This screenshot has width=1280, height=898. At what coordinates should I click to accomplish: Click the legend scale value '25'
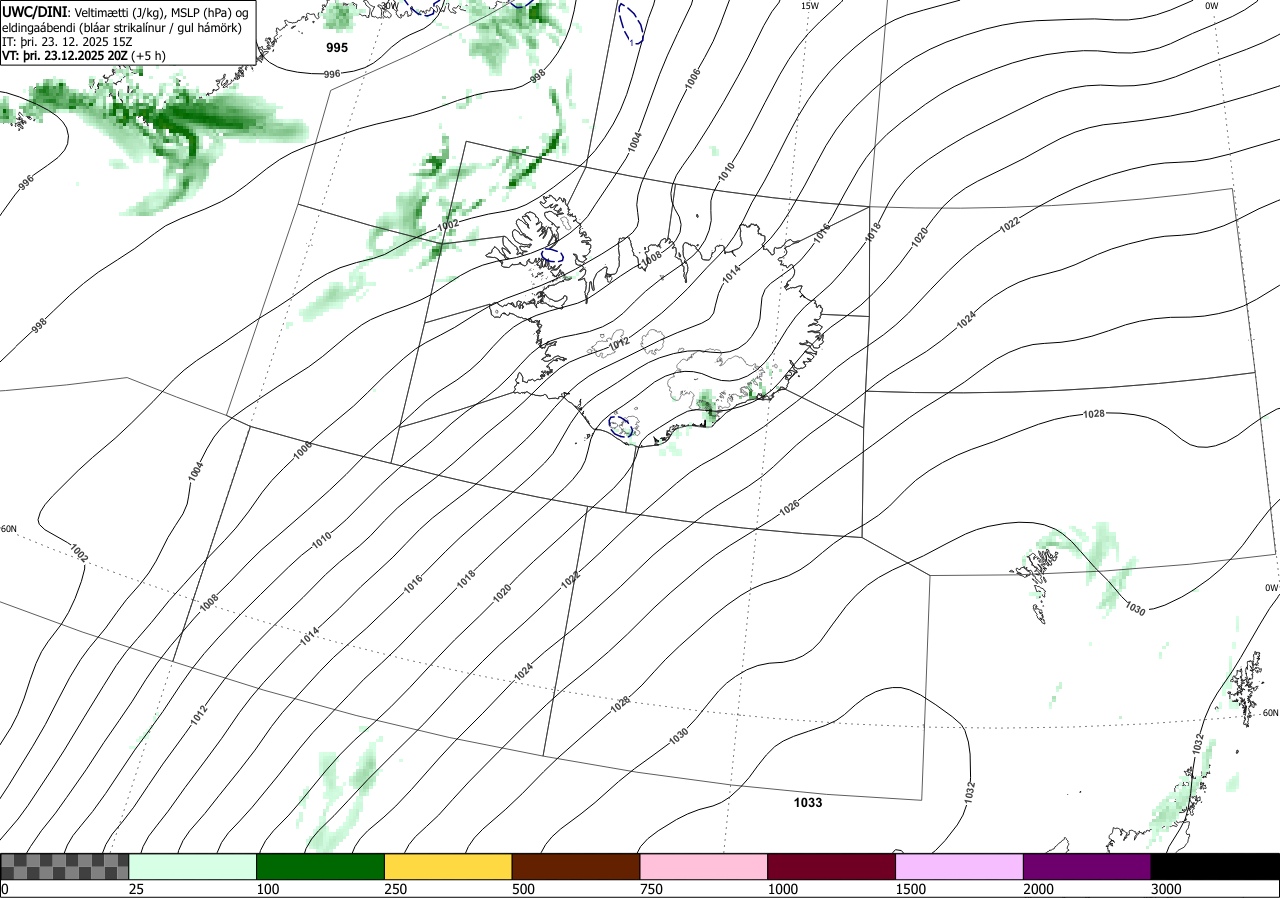coord(136,889)
